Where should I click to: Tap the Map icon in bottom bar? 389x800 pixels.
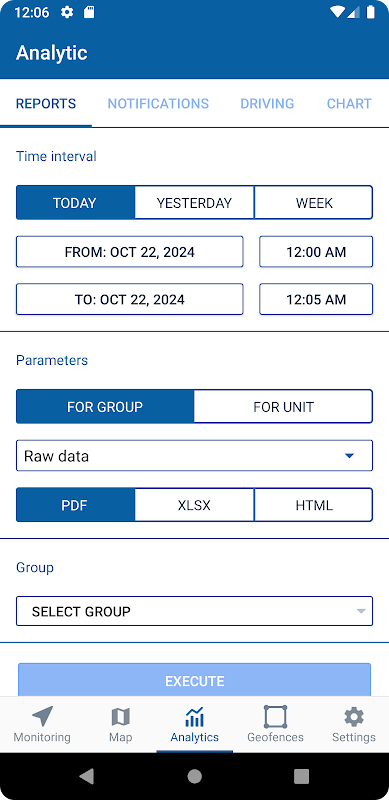(x=120, y=717)
